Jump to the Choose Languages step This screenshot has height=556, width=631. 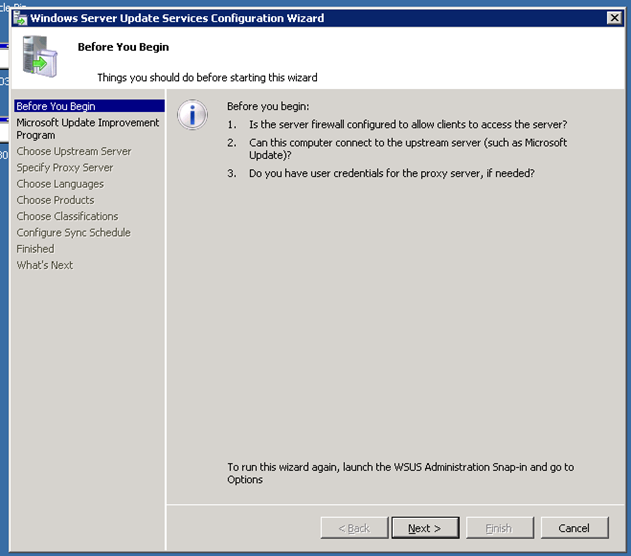coord(59,184)
